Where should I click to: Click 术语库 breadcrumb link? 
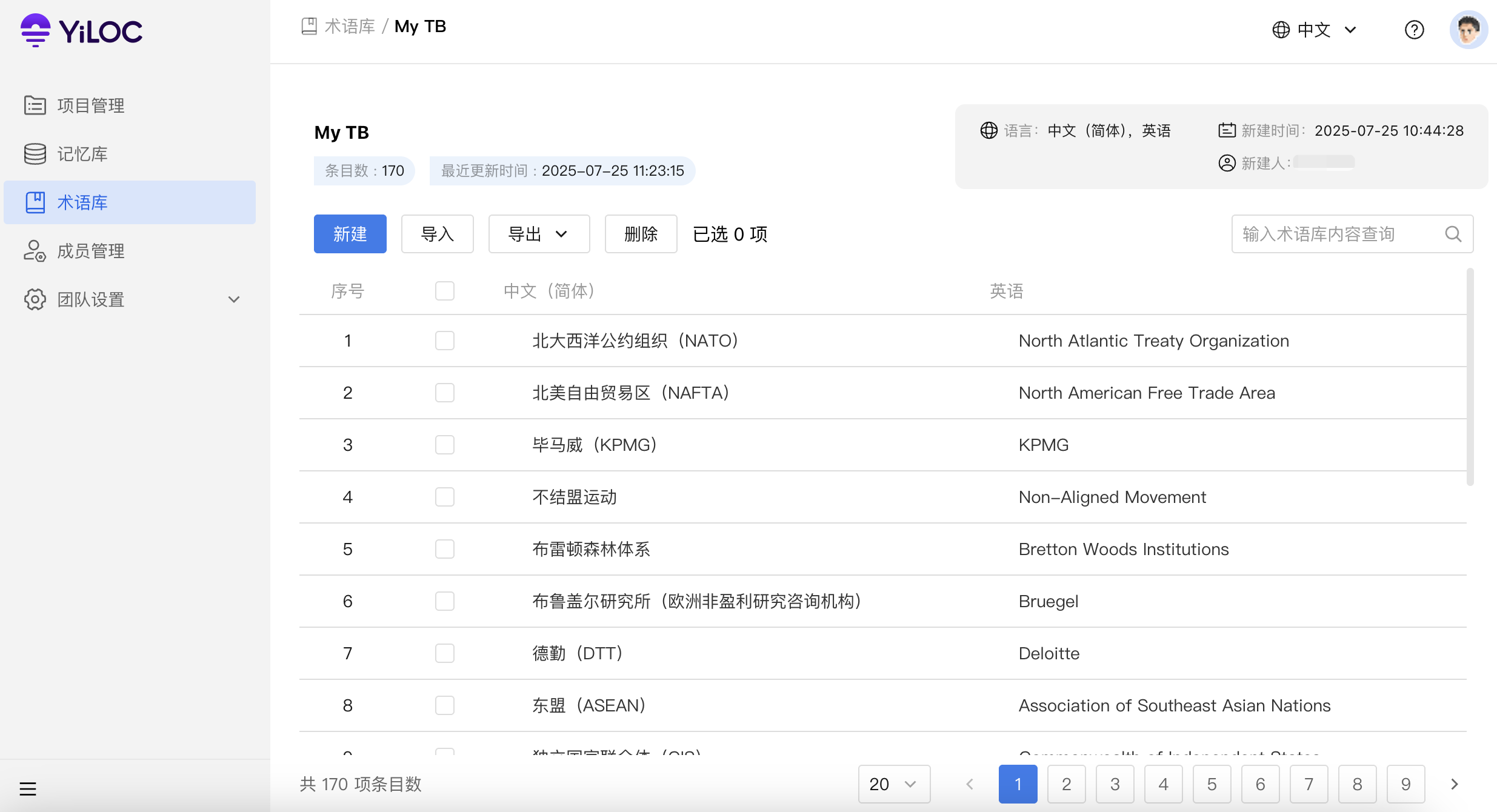350,26
